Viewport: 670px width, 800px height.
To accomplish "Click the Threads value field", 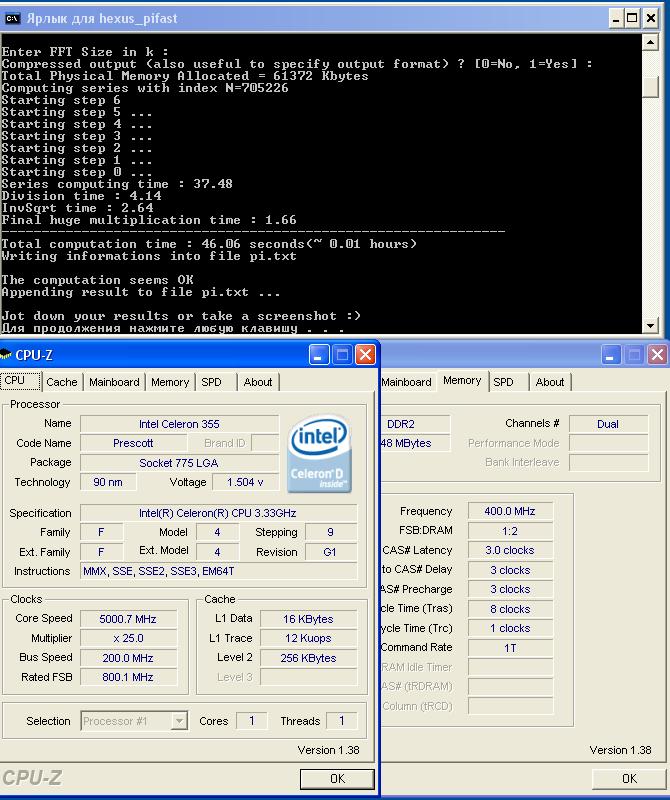I will click(x=341, y=721).
